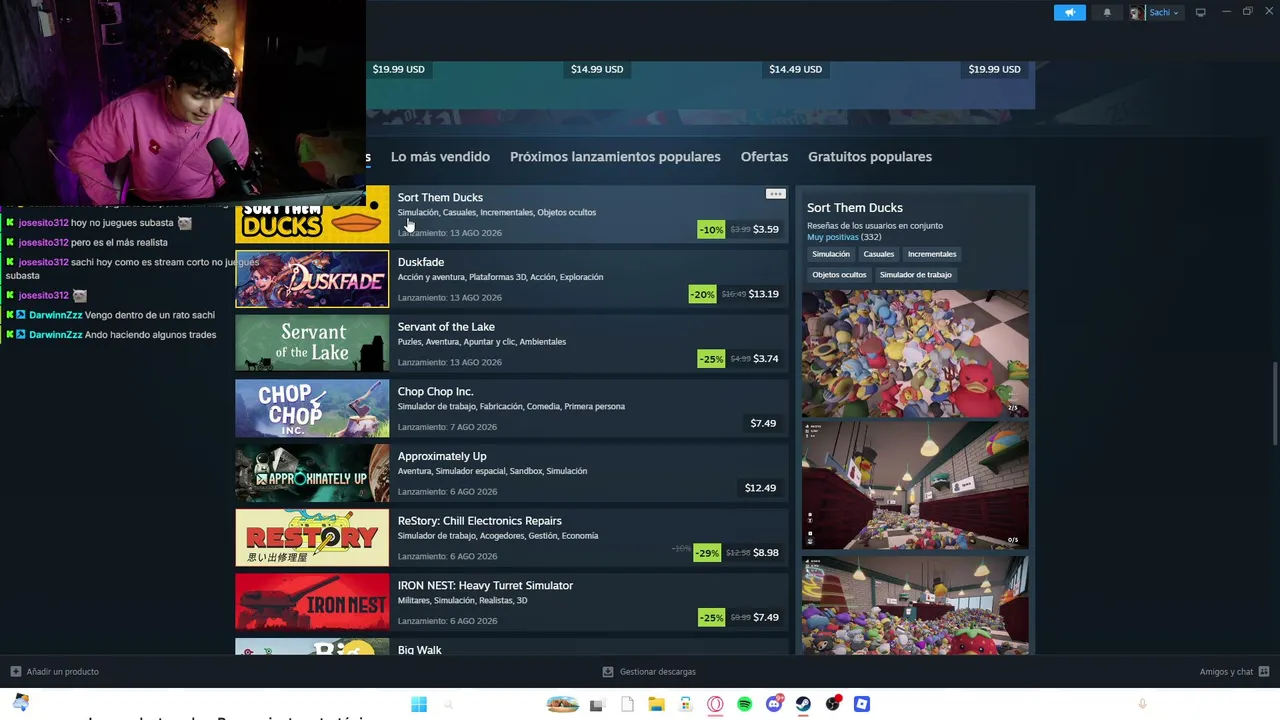Expand the Sachi account dropdown

[x=1163, y=13]
